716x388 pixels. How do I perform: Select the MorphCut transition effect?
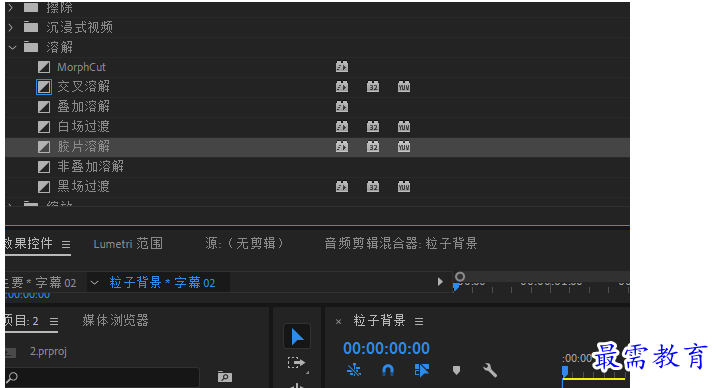[x=81, y=67]
